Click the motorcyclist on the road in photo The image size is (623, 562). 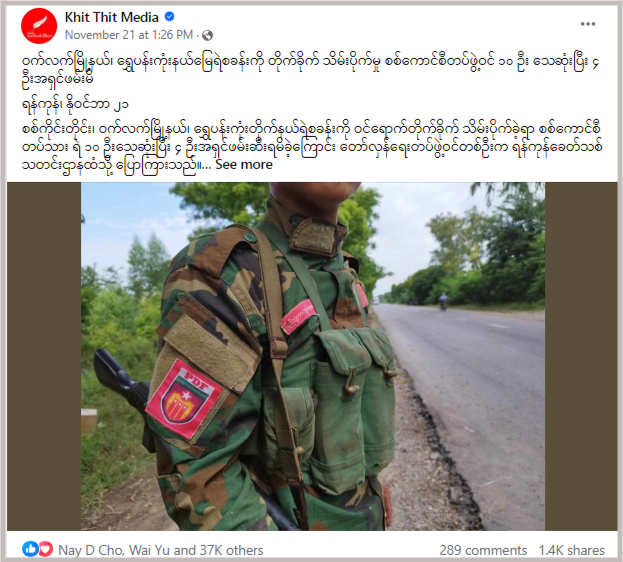443,302
